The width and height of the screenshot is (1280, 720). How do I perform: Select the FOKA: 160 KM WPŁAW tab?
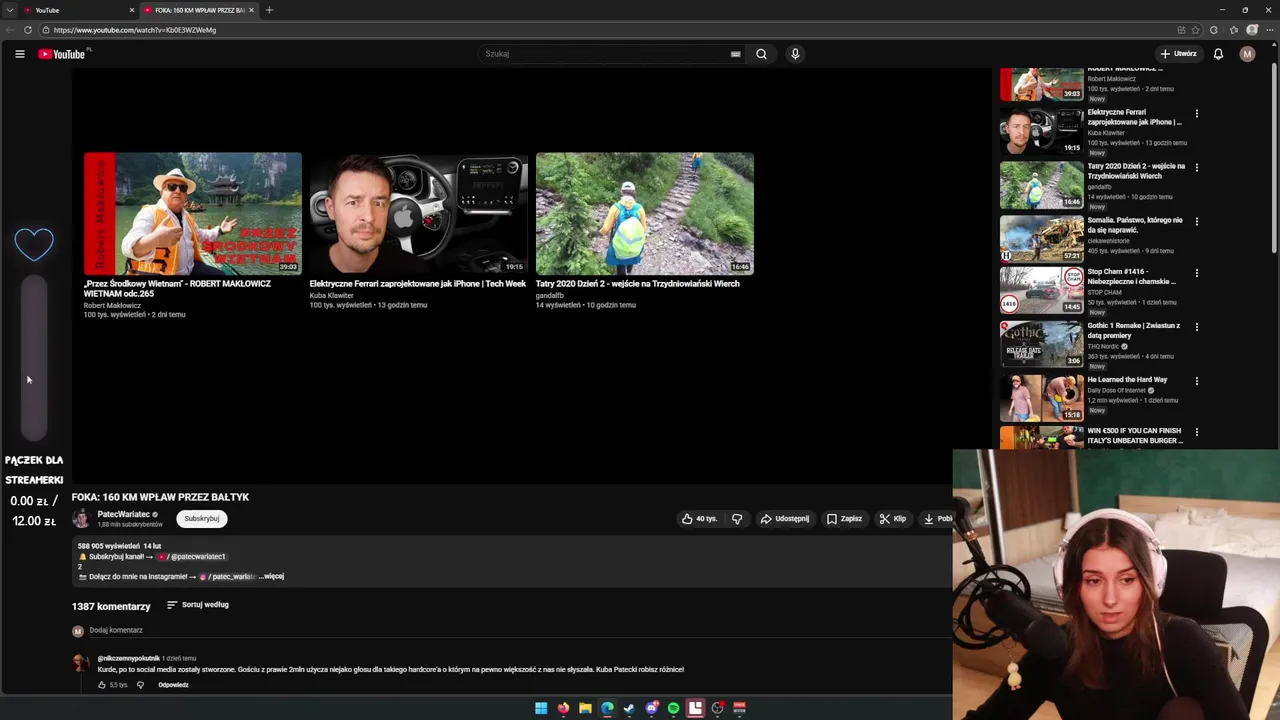tap(198, 10)
